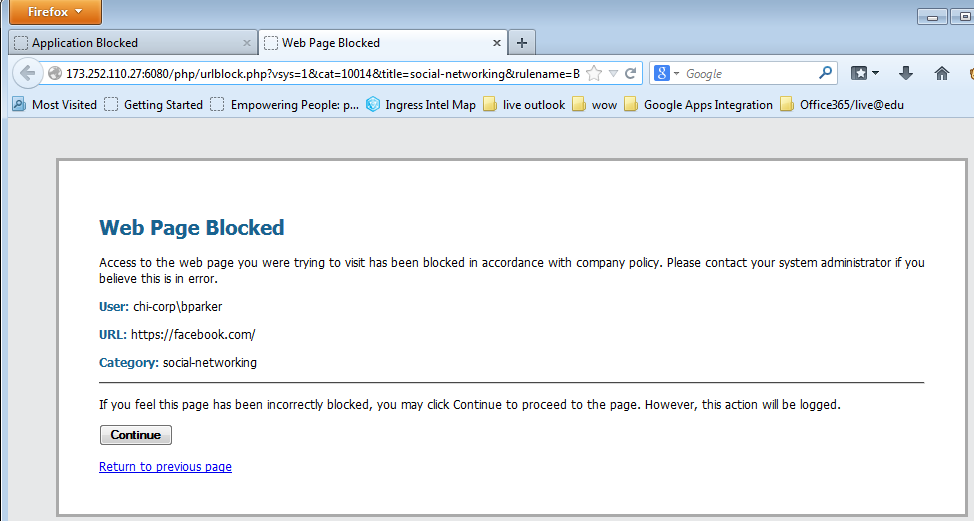Image resolution: width=974 pixels, height=521 pixels.
Task: Open the bookmarks menu button
Action: 865,73
